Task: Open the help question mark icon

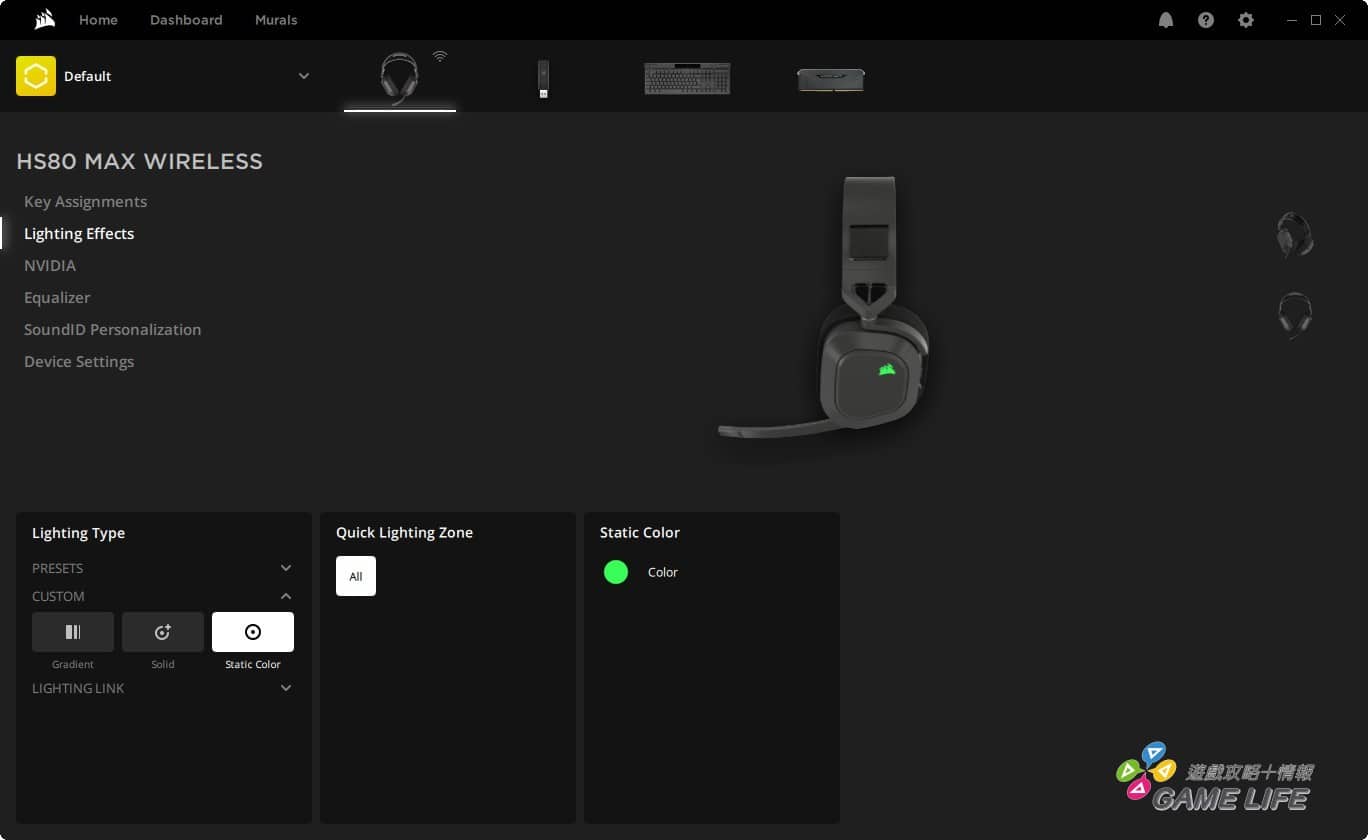Action: tap(1206, 20)
